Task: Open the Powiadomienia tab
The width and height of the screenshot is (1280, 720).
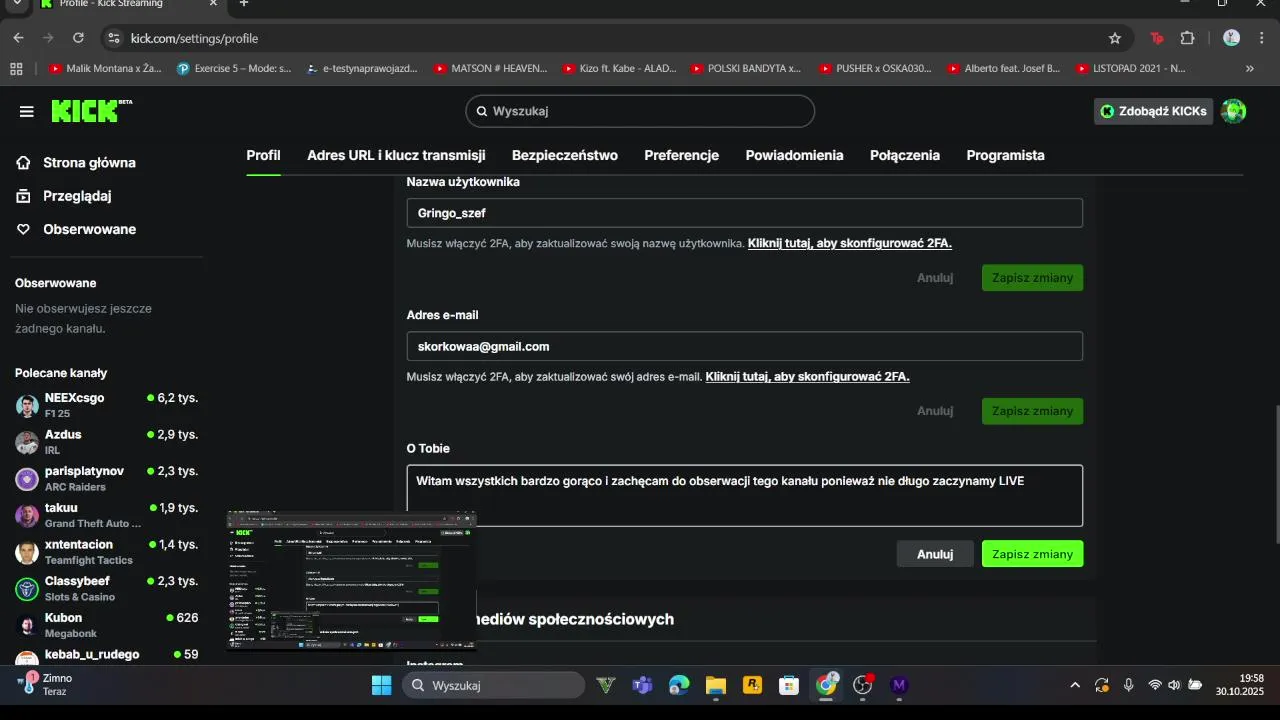Action: point(795,155)
